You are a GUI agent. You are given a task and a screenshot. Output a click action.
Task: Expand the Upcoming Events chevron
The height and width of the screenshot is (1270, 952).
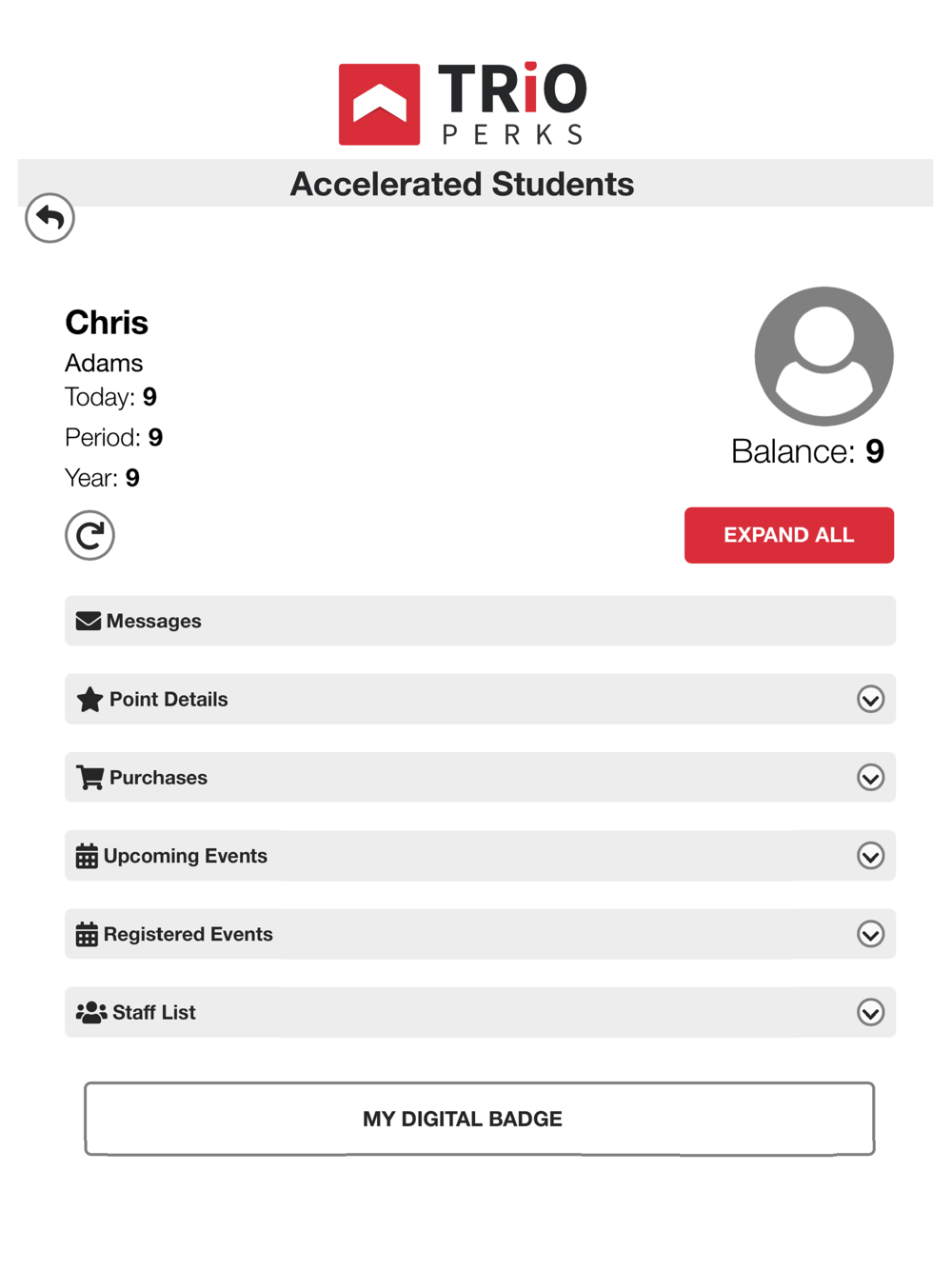pyautogui.click(x=870, y=856)
